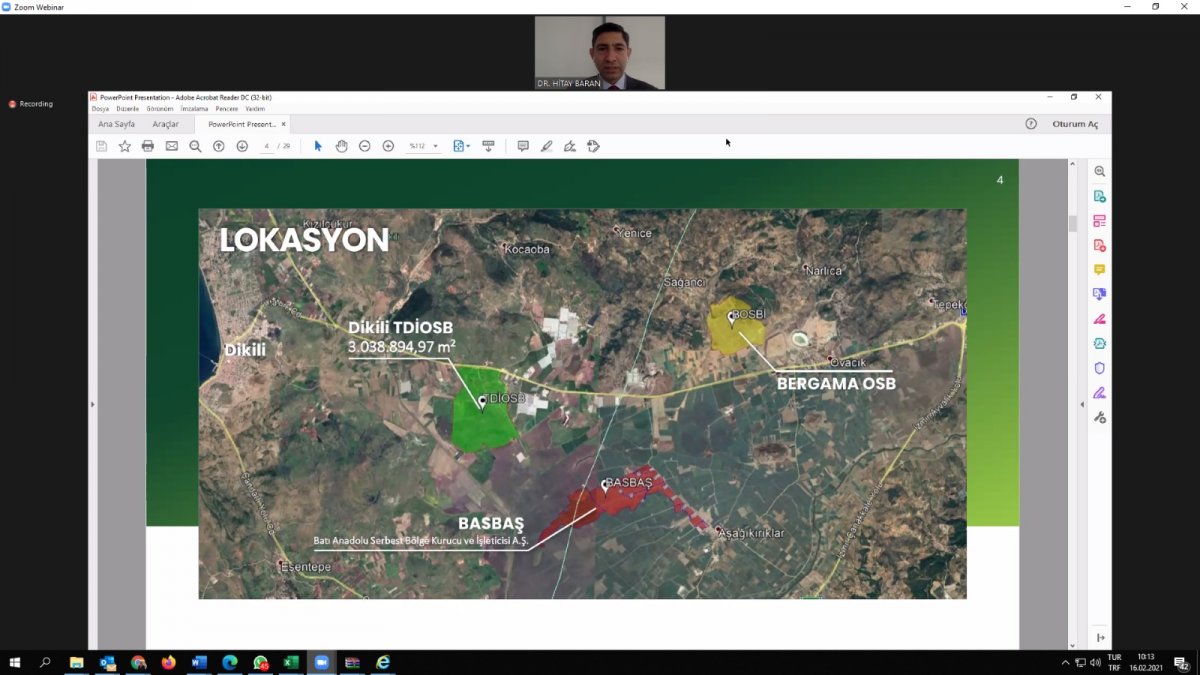Open the Görünüm menu

tap(160, 108)
